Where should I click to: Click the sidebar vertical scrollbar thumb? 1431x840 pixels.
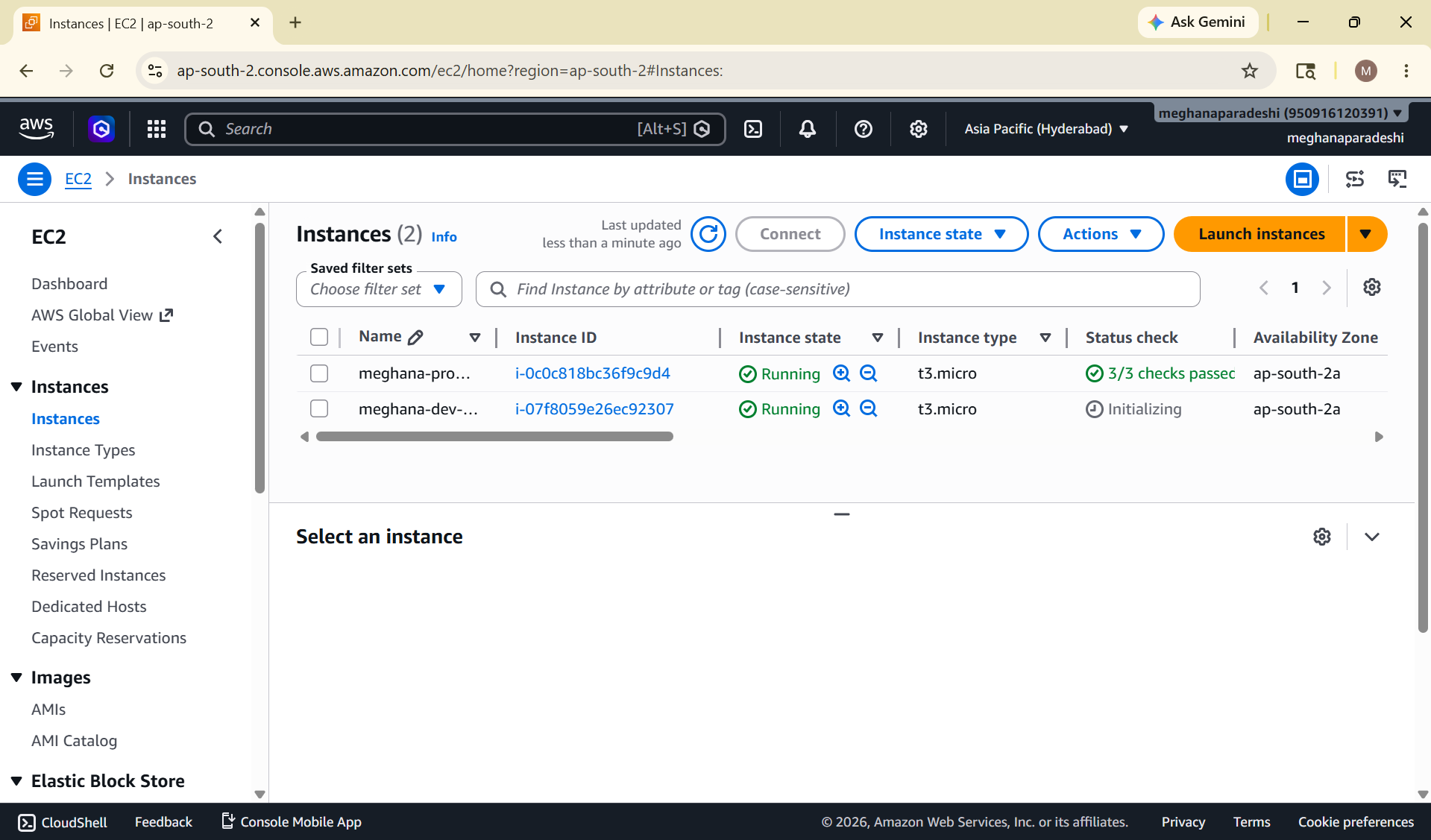[x=260, y=358]
